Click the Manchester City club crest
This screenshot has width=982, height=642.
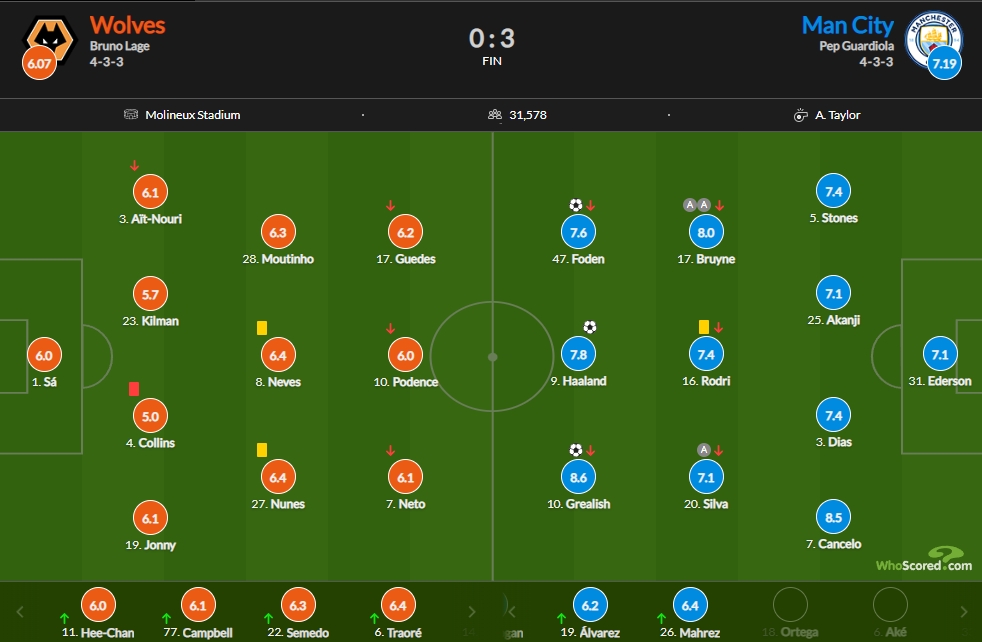(933, 39)
